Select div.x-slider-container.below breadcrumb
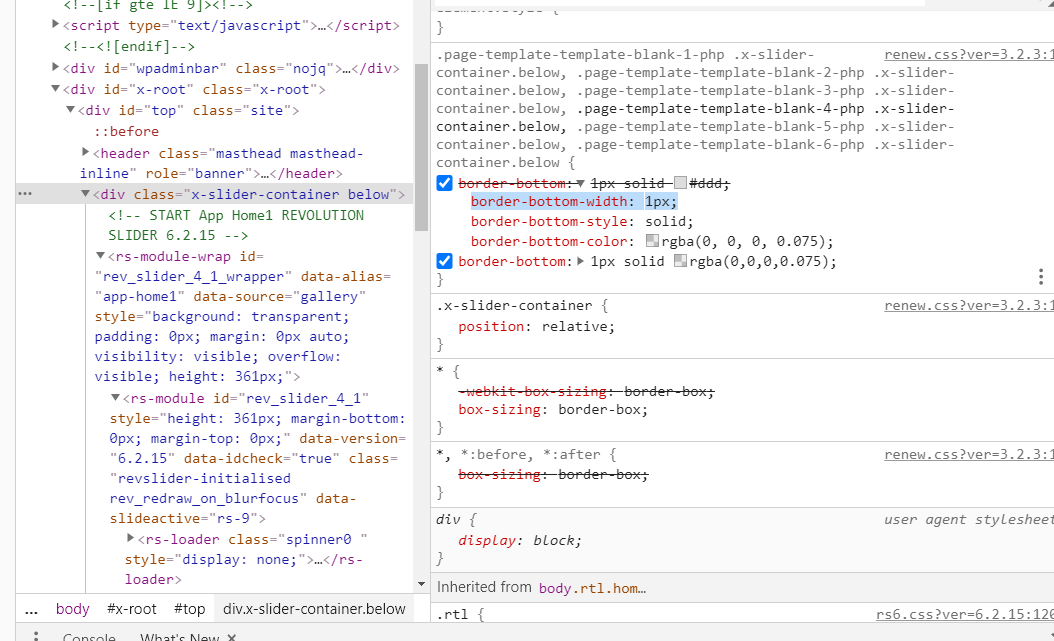The image size is (1054, 641). 315,609
